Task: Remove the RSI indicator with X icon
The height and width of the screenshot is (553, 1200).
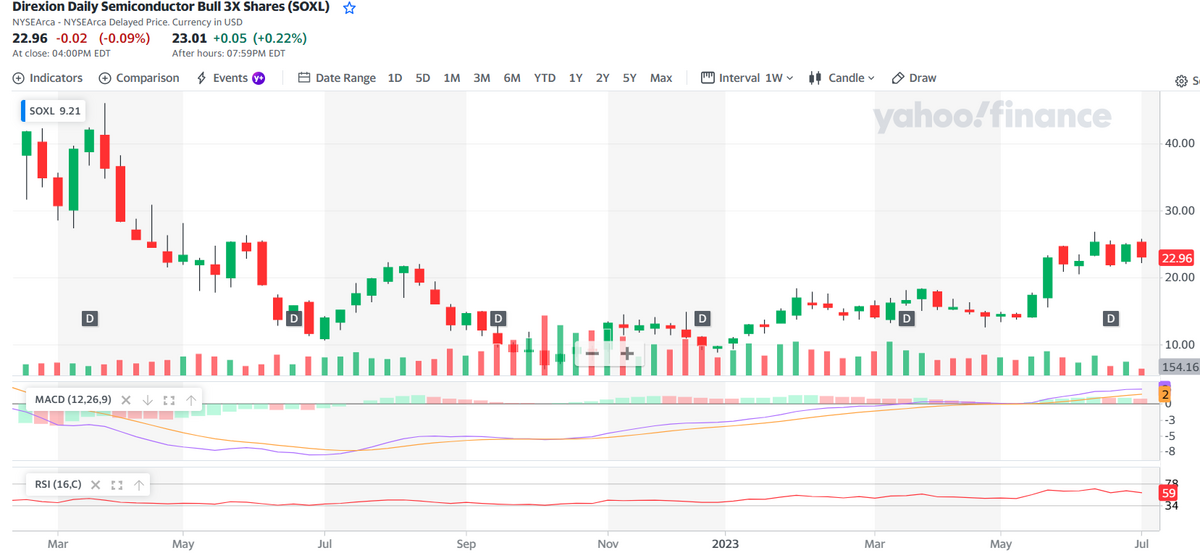Action: coord(95,485)
